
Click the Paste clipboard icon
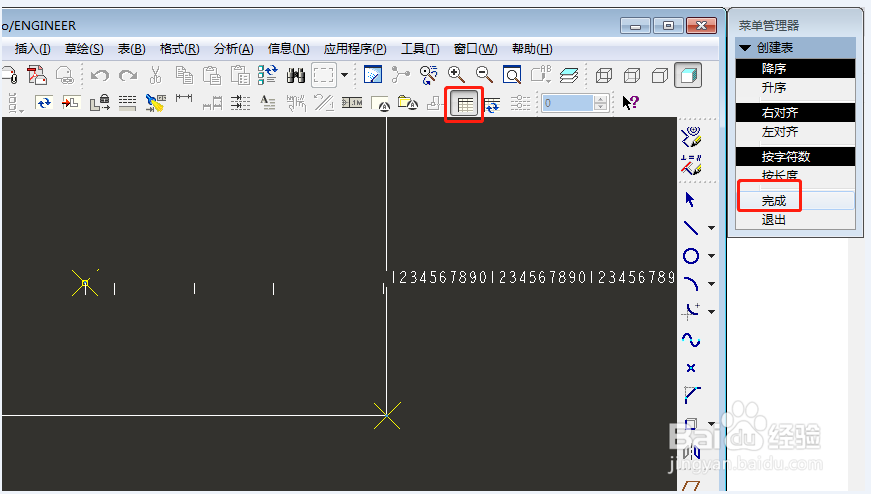(212, 75)
